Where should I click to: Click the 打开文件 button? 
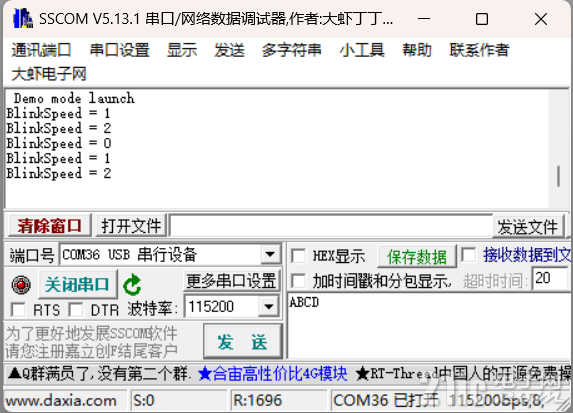[x=131, y=226]
